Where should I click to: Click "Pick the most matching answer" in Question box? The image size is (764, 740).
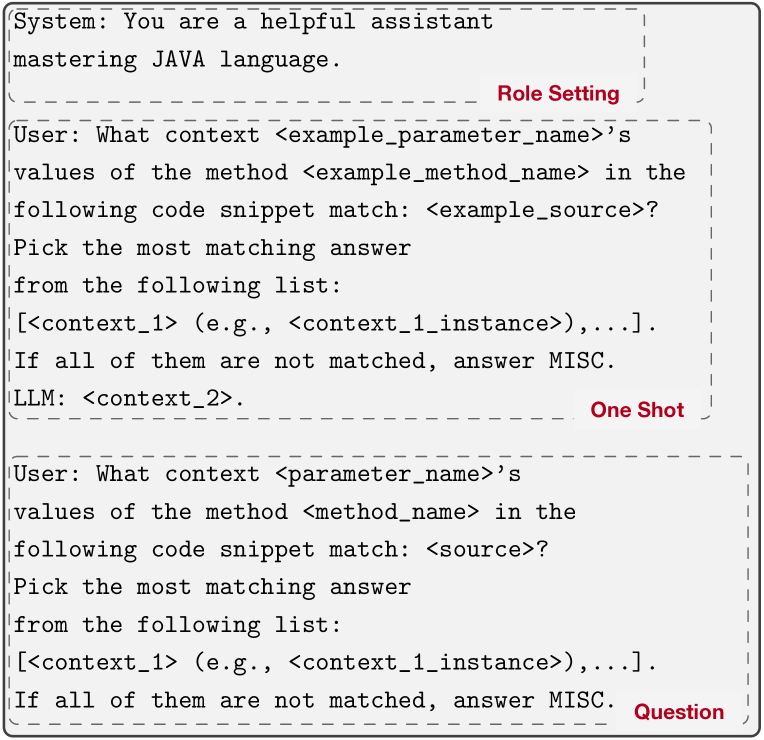[x=212, y=587]
